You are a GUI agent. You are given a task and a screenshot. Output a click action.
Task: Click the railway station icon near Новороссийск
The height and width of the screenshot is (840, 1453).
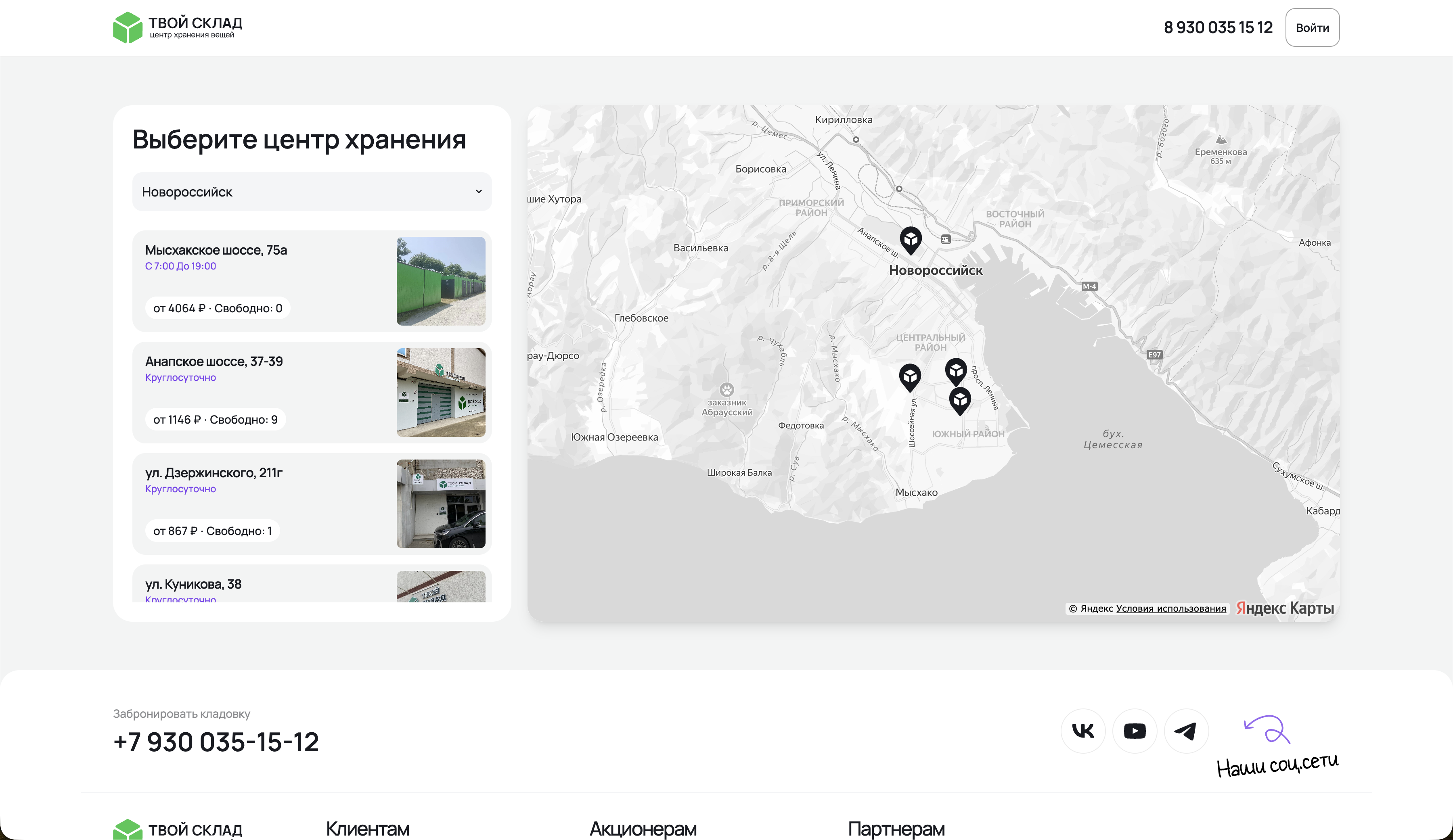(x=946, y=239)
